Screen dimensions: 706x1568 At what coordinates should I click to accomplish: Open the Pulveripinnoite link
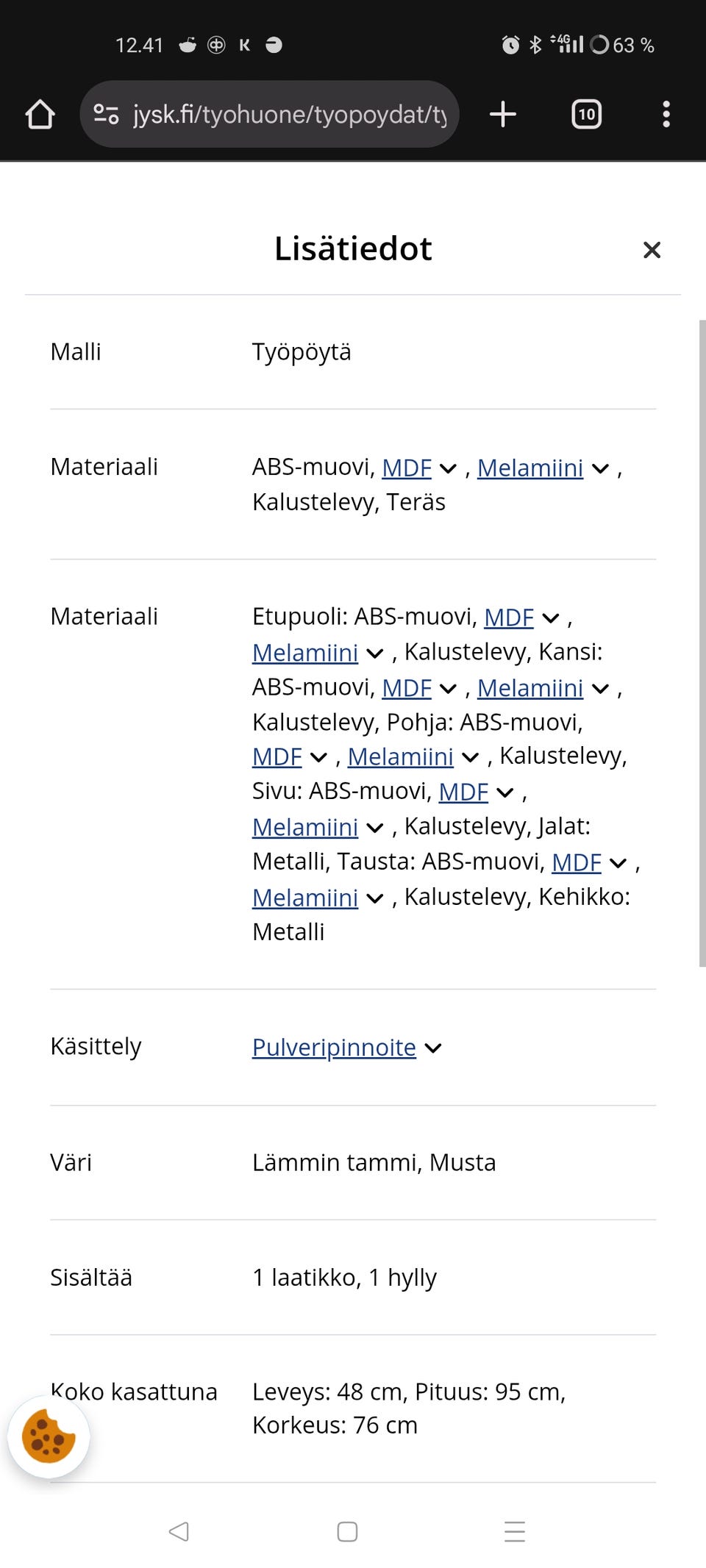pyautogui.click(x=334, y=1047)
